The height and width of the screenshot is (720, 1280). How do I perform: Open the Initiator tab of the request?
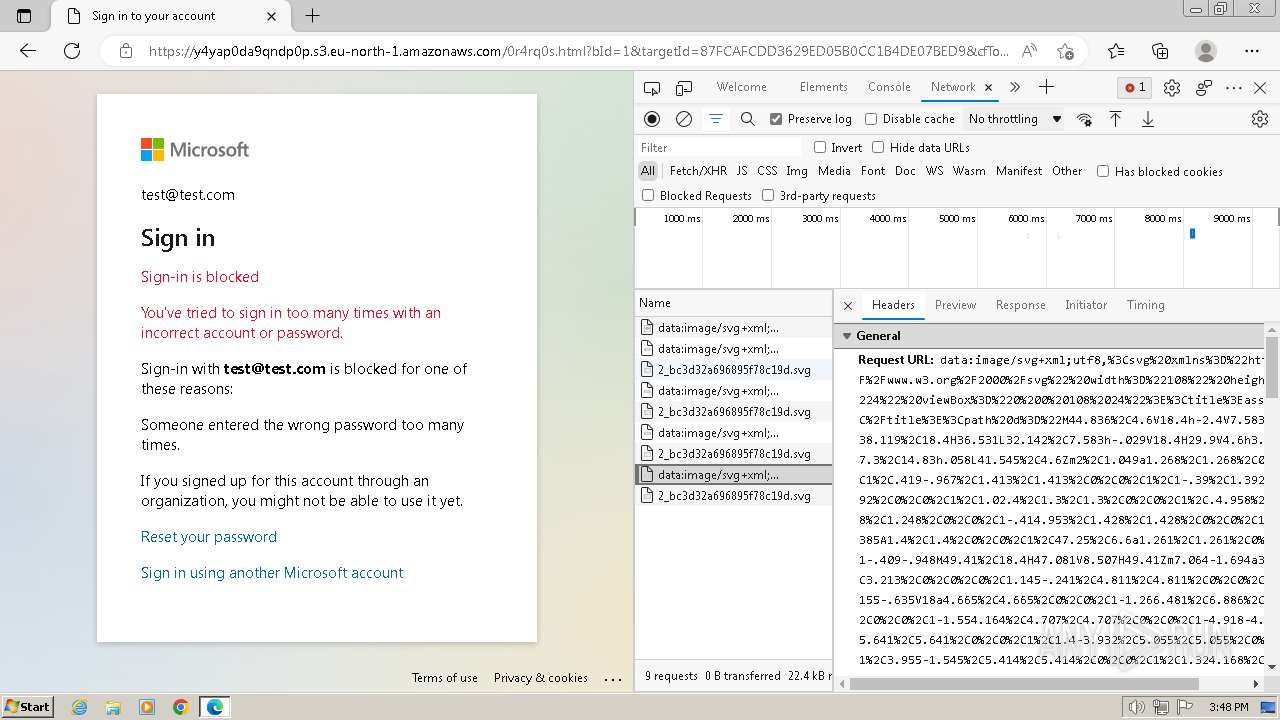pyautogui.click(x=1086, y=305)
